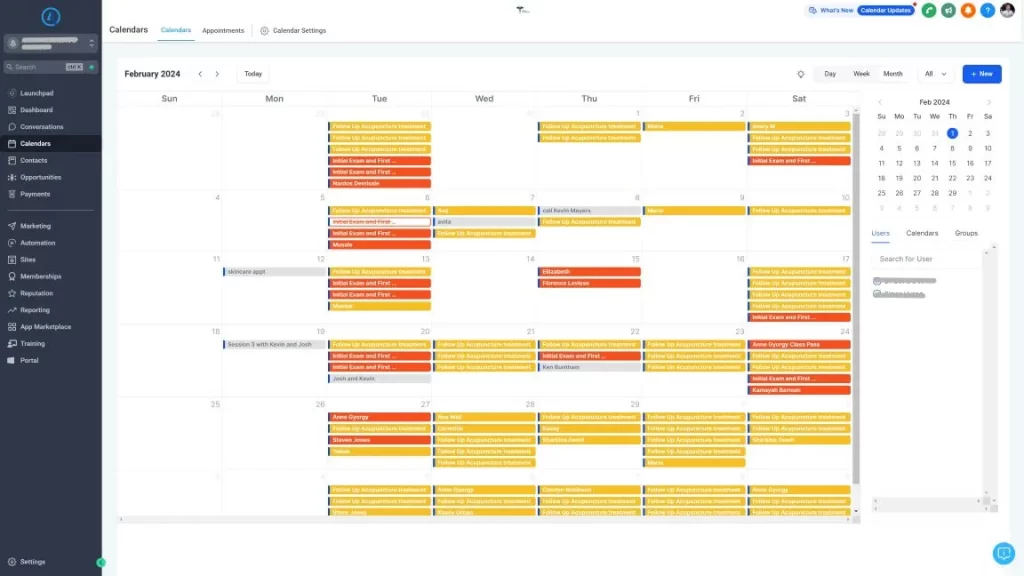Open the support chat bubble icon

[x=1003, y=553]
